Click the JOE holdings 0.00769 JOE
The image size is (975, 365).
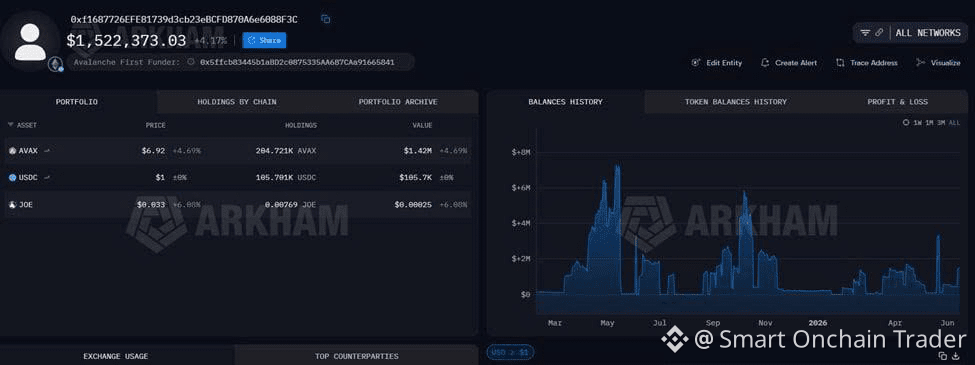(x=291, y=204)
